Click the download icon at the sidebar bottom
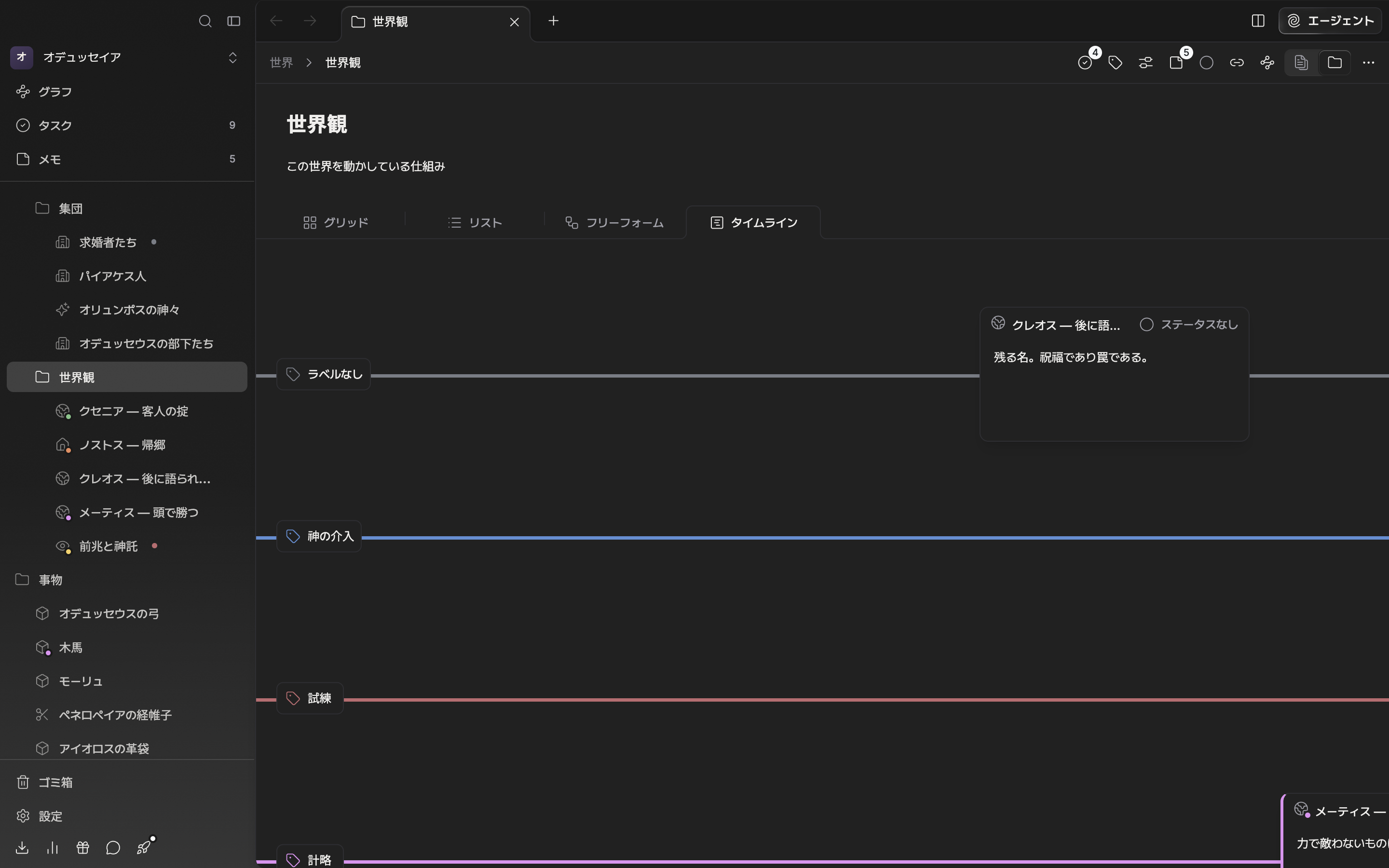1389x868 pixels. pos(22,847)
